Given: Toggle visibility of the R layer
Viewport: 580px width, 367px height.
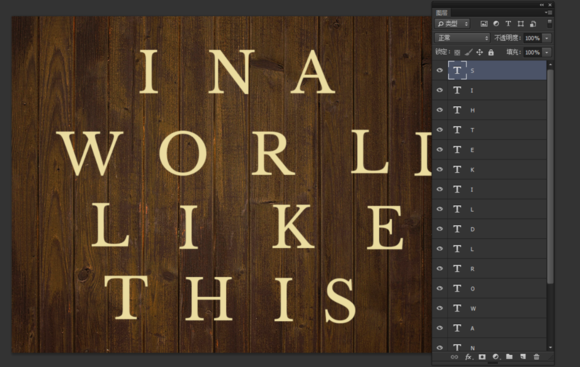Looking at the screenshot, I should [439, 269].
